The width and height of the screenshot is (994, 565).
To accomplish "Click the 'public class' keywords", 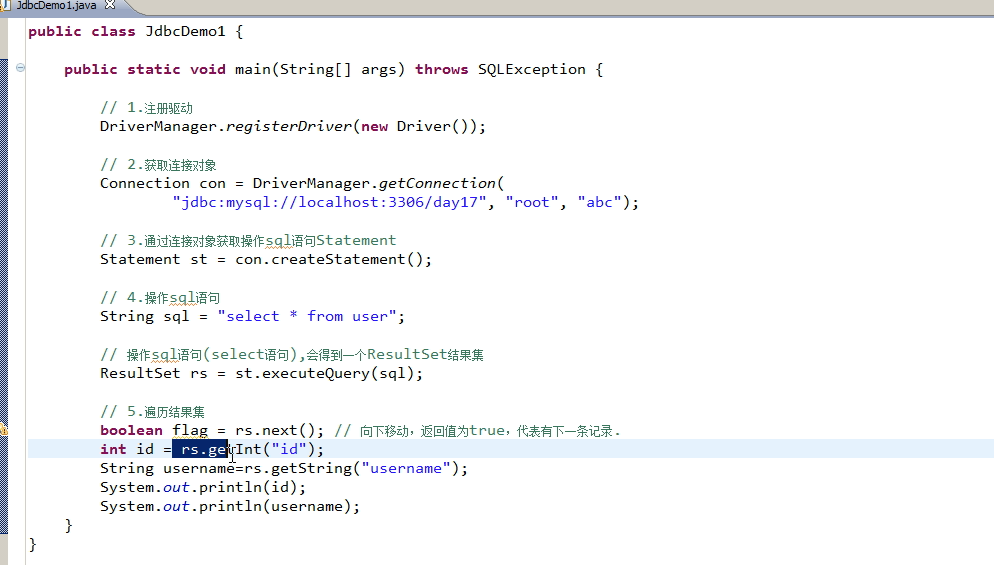I will click(82, 31).
